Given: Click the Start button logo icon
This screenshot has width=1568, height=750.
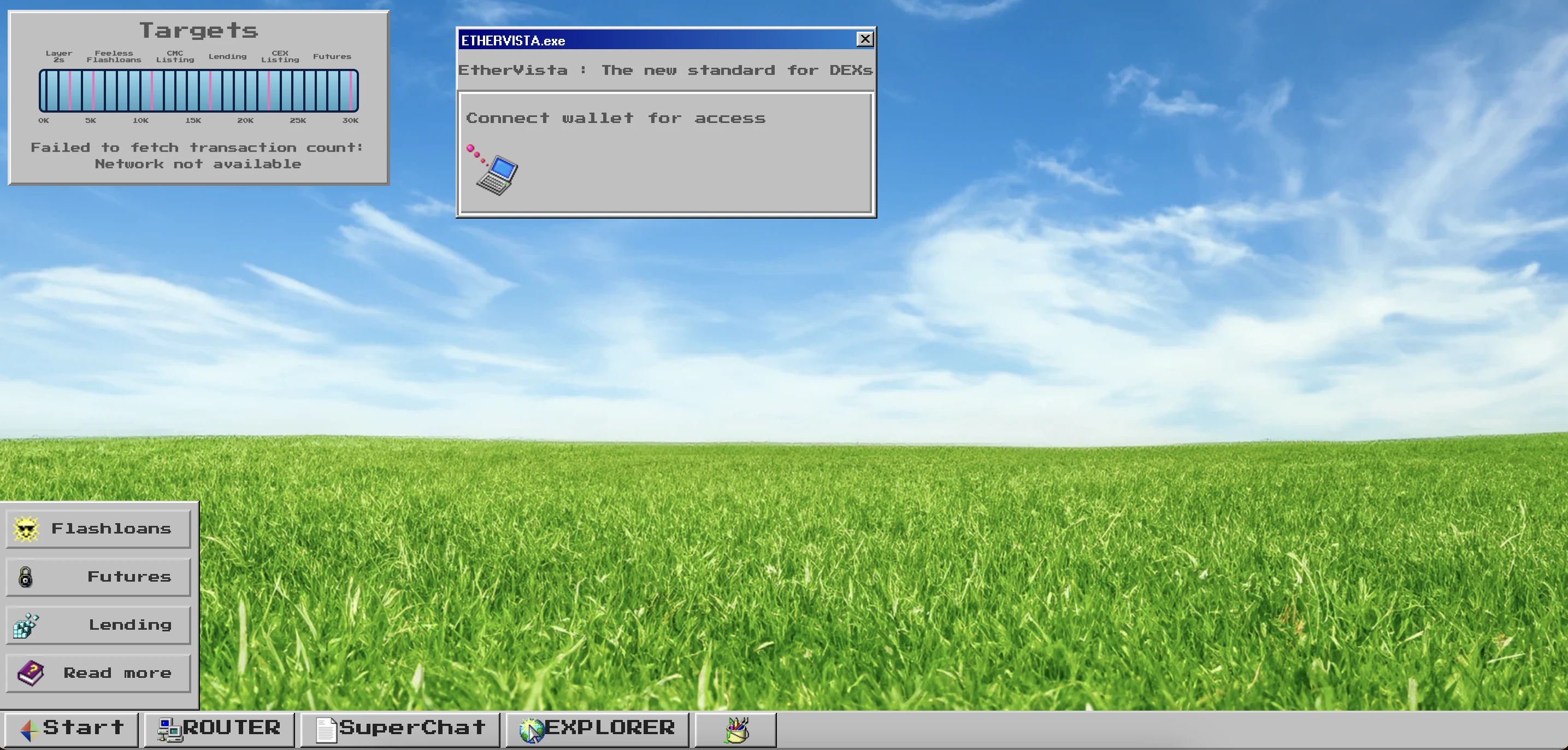Looking at the screenshot, I should [29, 729].
